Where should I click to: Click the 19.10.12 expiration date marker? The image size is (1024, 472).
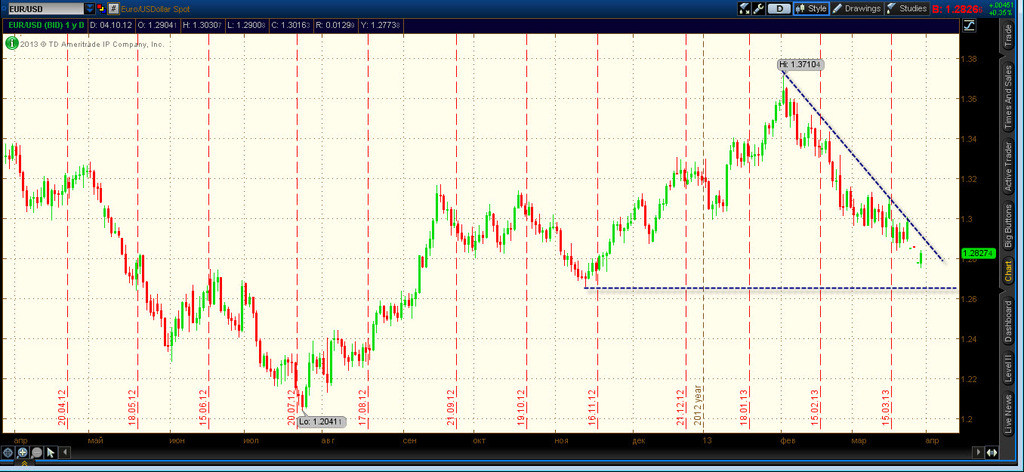(x=521, y=407)
